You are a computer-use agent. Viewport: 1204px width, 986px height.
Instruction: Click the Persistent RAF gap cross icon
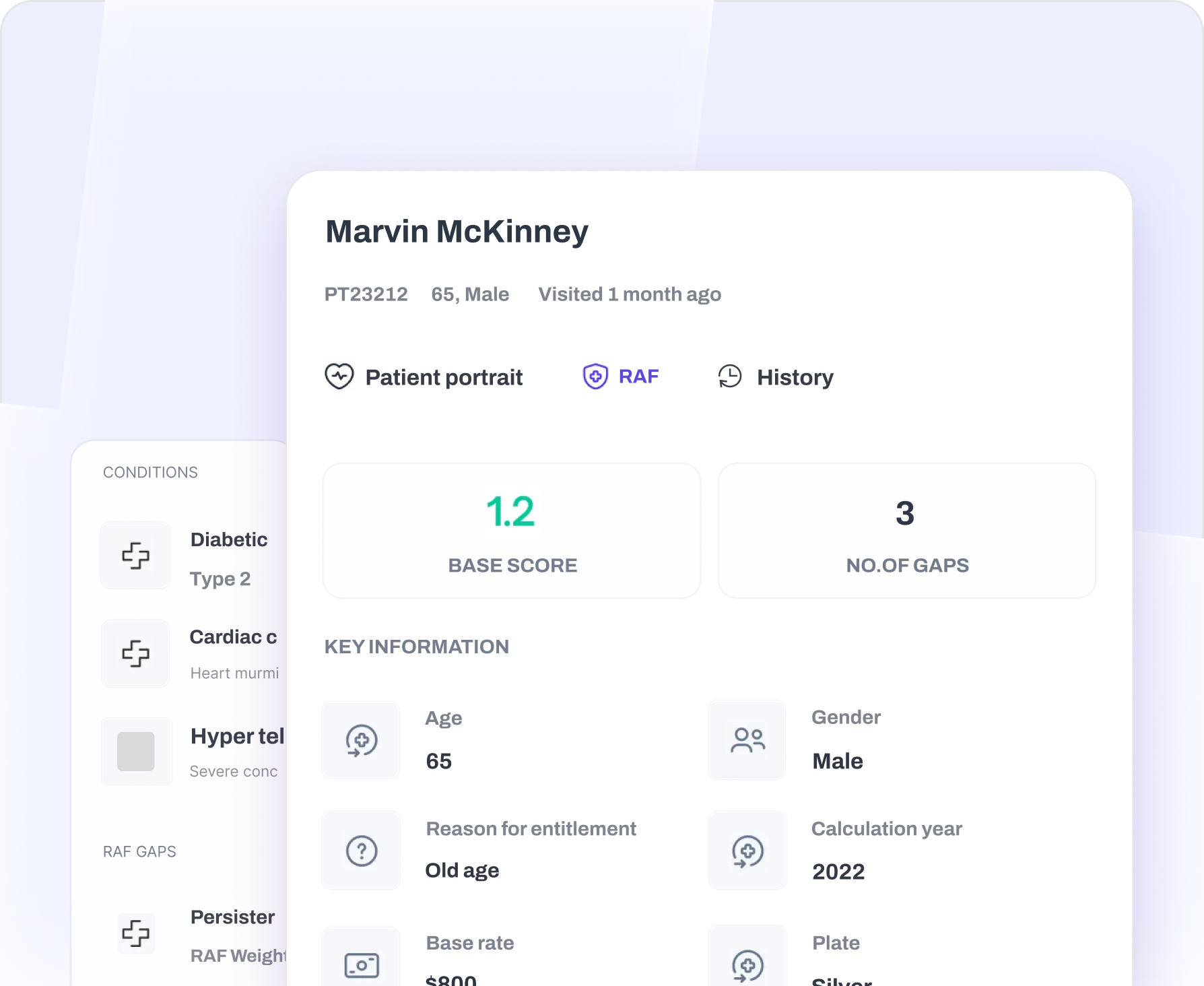(136, 933)
